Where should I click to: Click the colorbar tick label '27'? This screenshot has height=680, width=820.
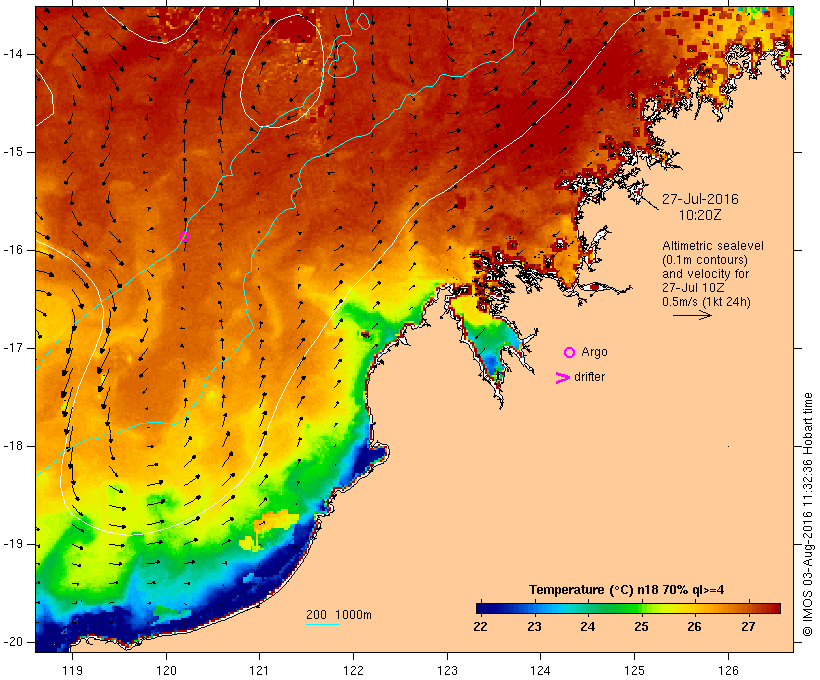[x=748, y=627]
